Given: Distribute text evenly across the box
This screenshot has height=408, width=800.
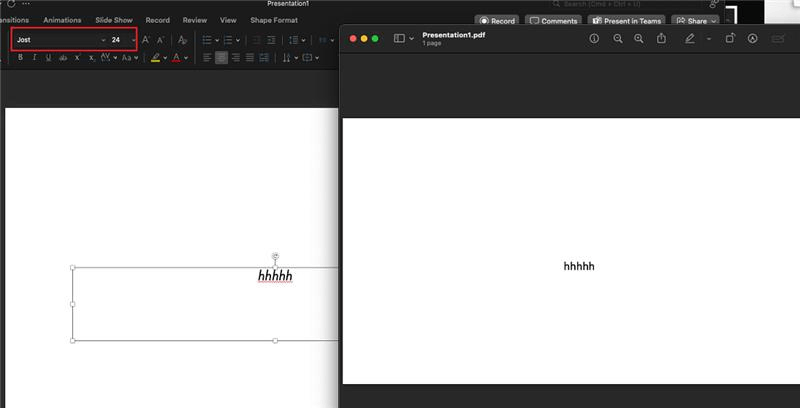Looking at the screenshot, I should click(264, 58).
